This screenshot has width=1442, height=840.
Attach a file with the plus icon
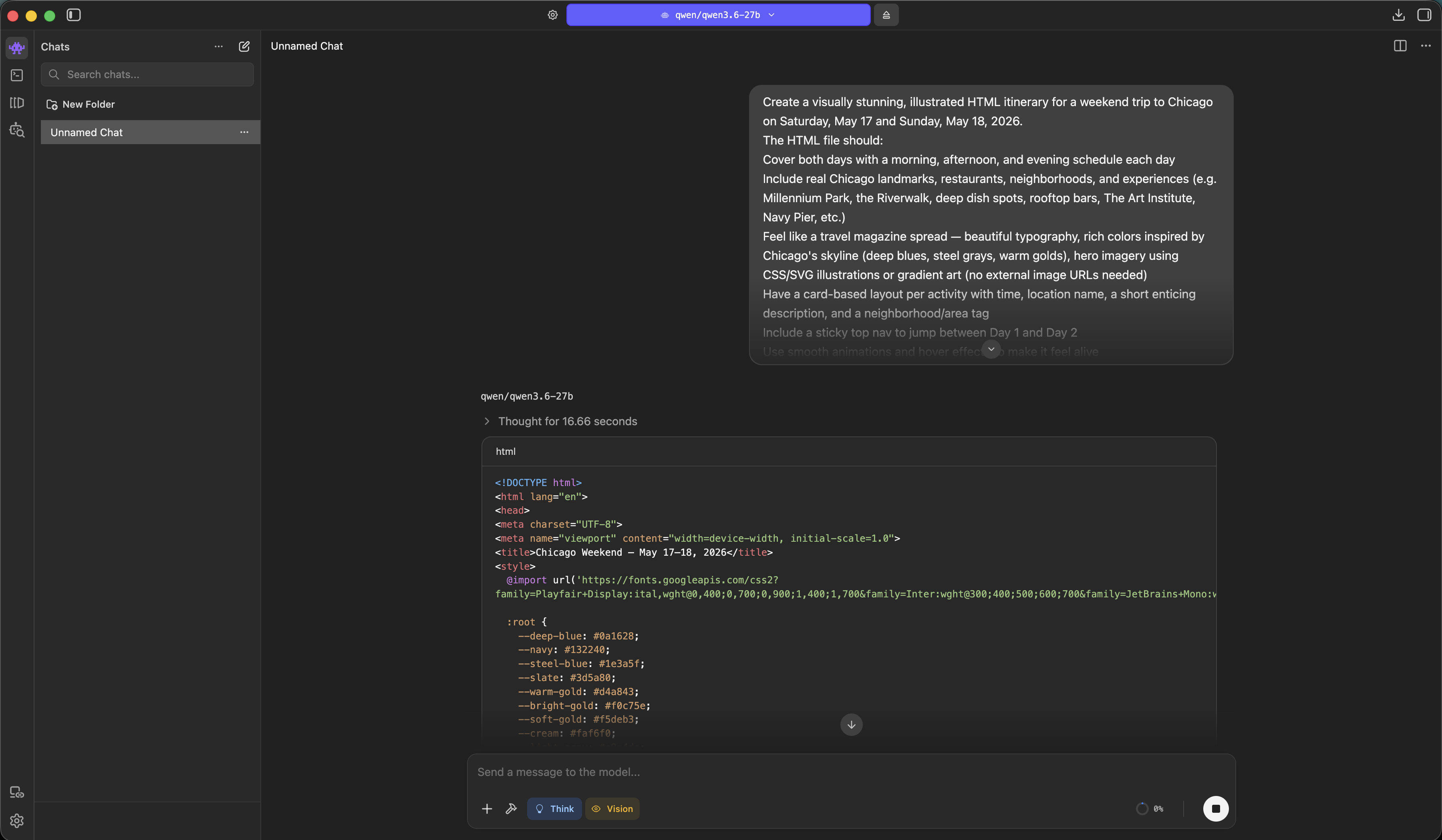[487, 808]
